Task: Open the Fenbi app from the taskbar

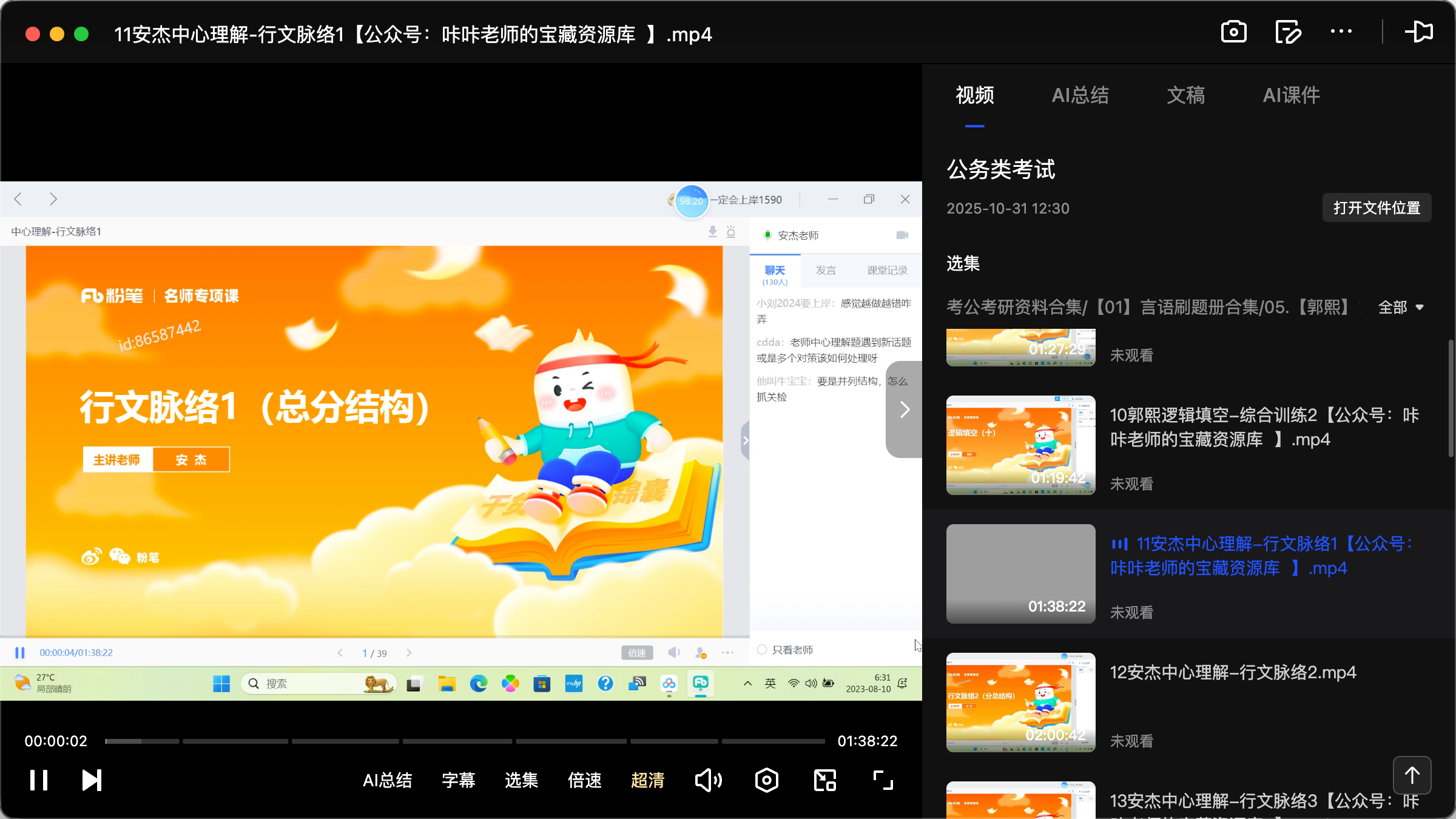Action: [x=701, y=683]
